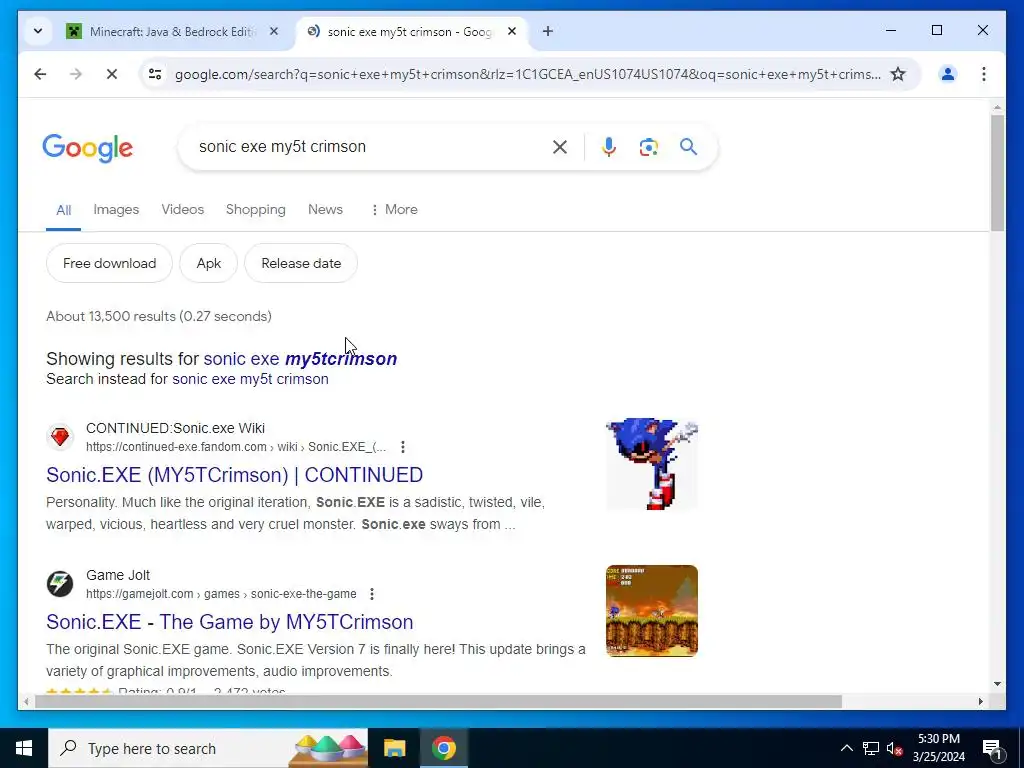Image resolution: width=1024 pixels, height=768 pixels.
Task: Search by image with Lens icon
Action: [648, 147]
